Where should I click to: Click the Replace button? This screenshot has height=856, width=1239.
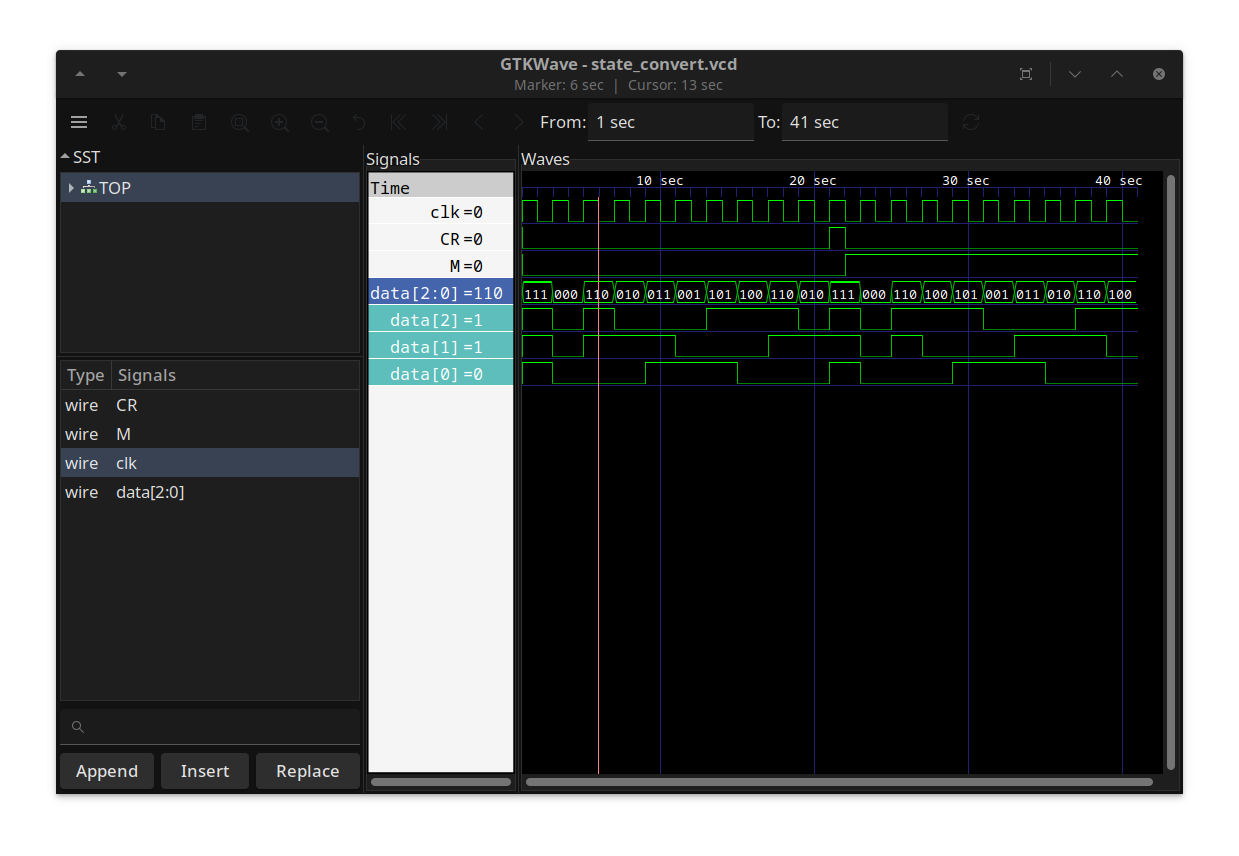pos(308,771)
